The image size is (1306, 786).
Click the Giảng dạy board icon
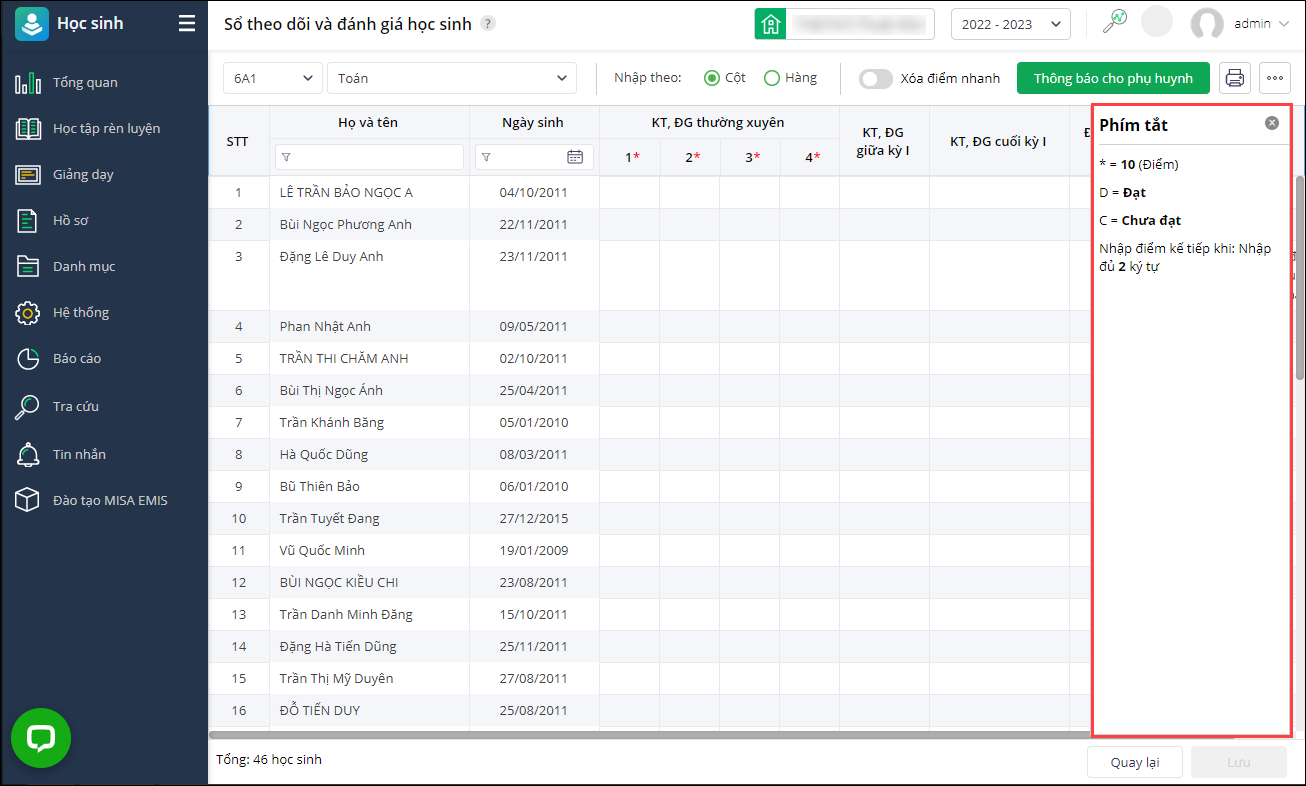tap(28, 175)
